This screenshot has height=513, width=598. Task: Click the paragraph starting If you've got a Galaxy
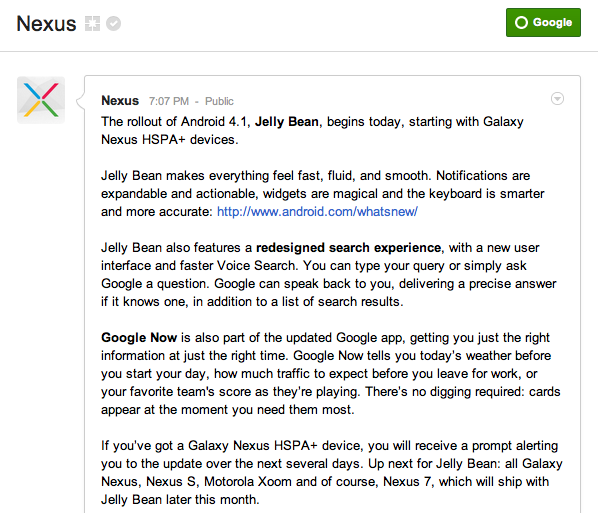click(x=332, y=473)
